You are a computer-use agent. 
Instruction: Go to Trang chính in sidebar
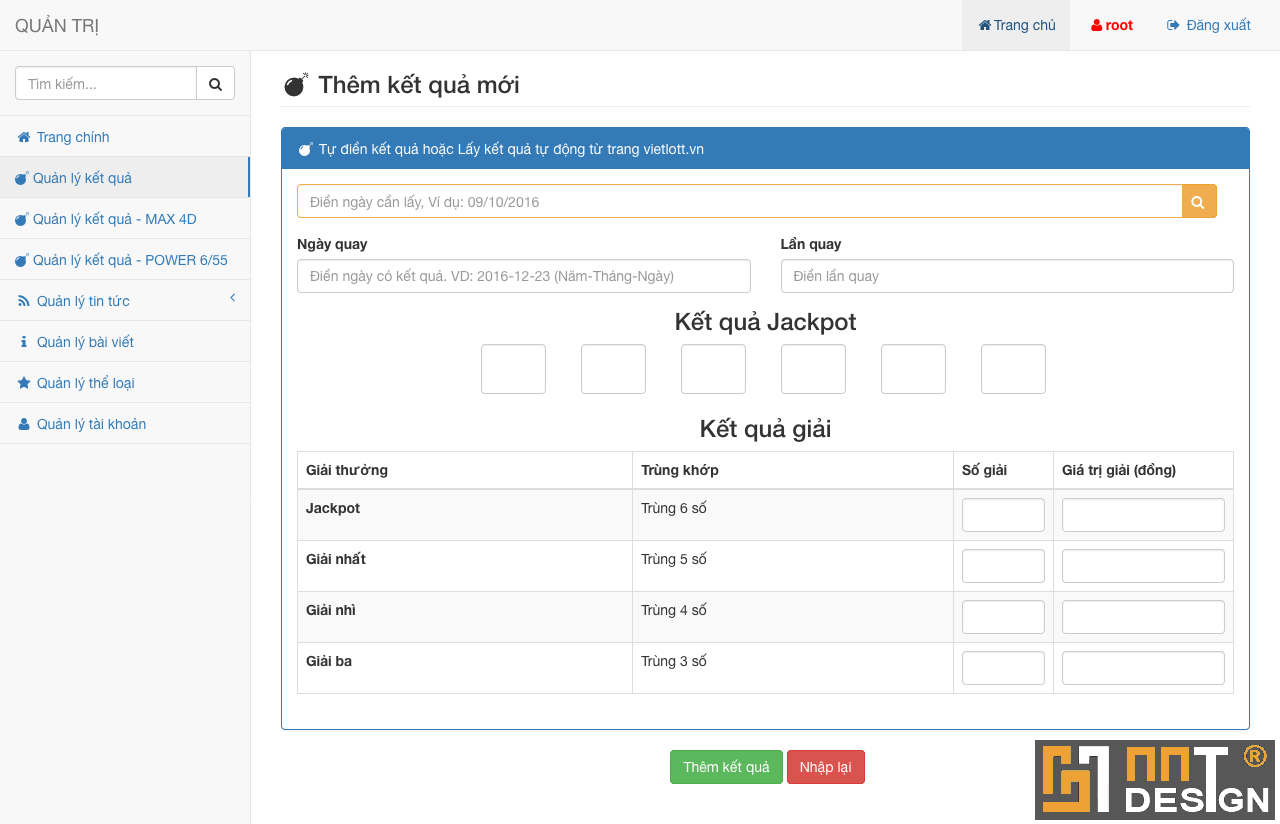tap(125, 137)
